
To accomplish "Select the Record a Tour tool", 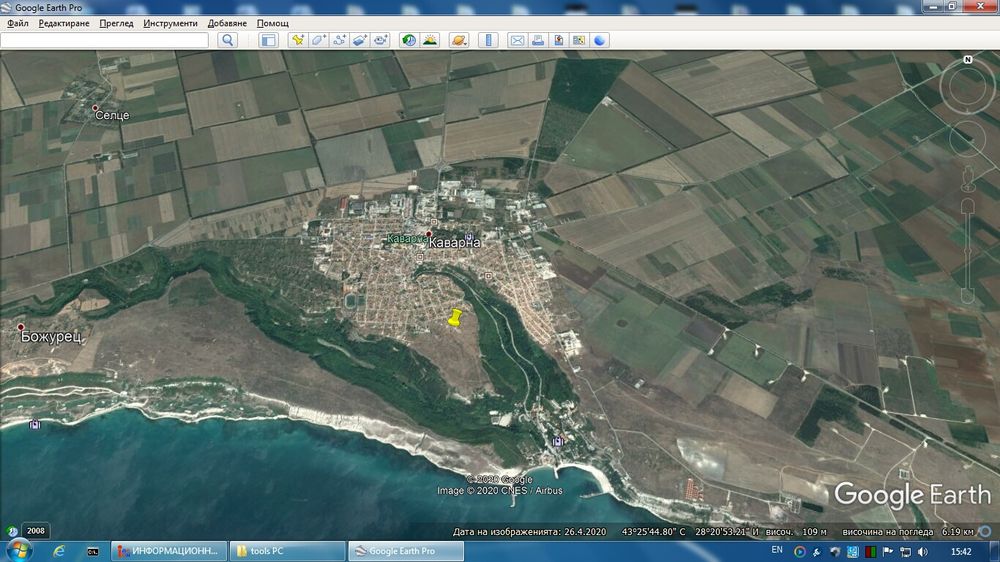I will [381, 40].
